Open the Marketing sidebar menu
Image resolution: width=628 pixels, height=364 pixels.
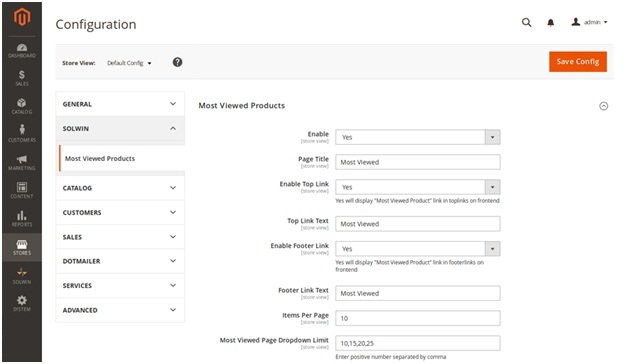coord(22,163)
